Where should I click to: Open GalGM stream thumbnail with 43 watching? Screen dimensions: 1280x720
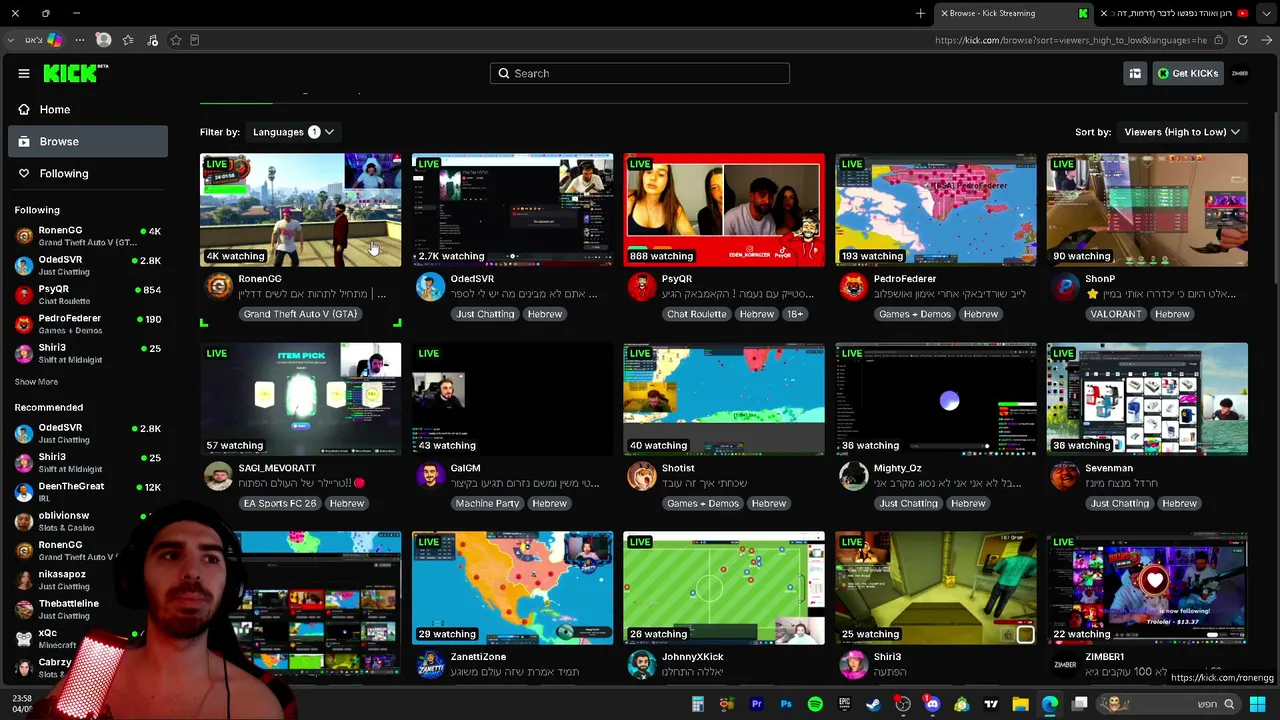[x=512, y=399]
